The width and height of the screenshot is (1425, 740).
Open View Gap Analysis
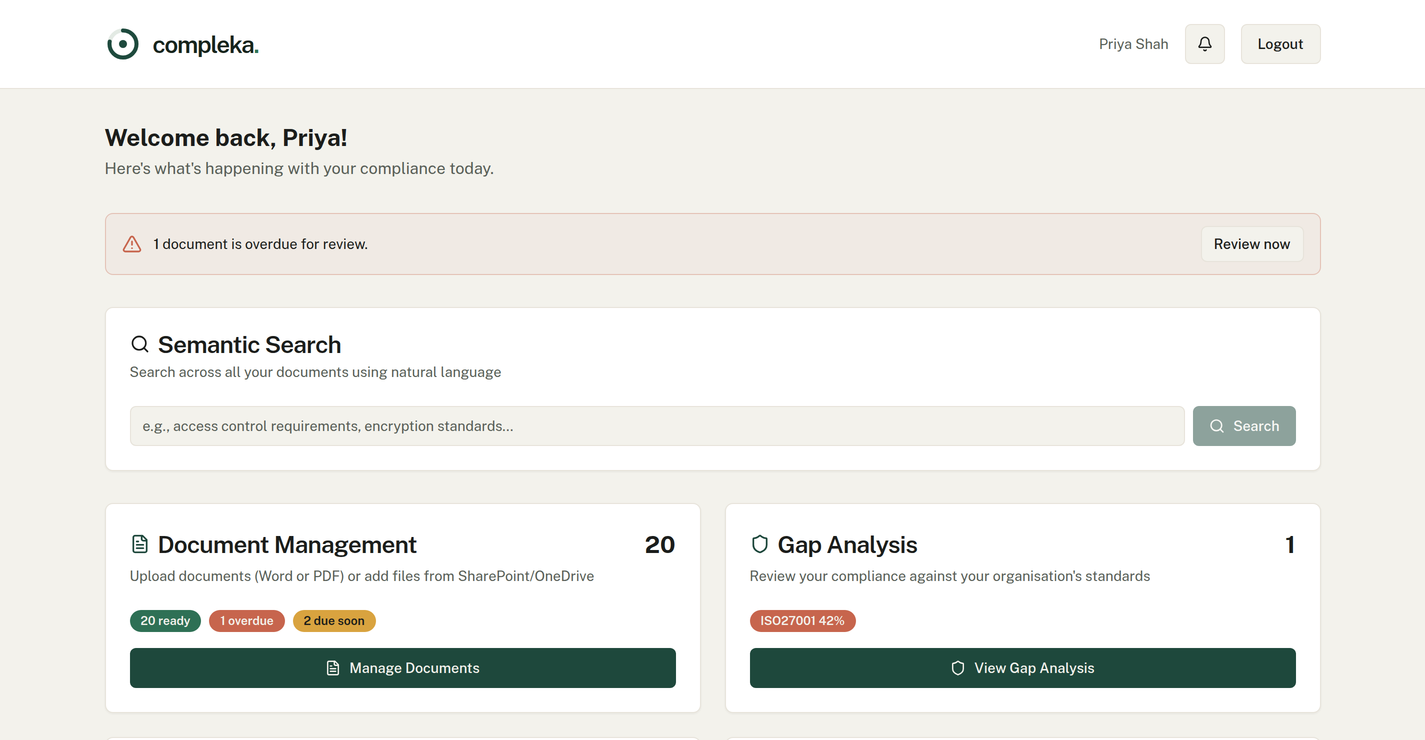(x=1023, y=668)
